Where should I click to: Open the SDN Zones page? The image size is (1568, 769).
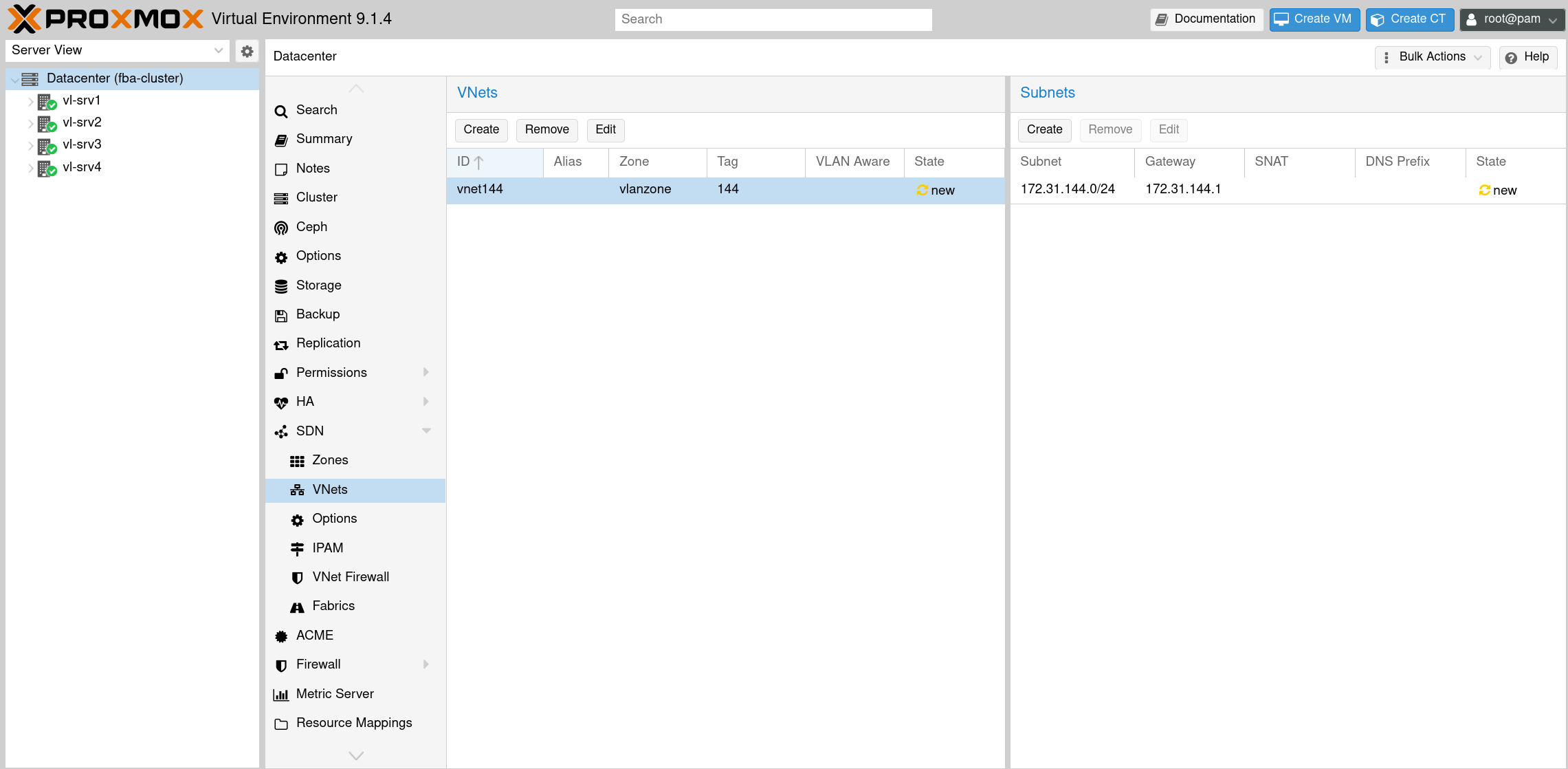coord(355,460)
